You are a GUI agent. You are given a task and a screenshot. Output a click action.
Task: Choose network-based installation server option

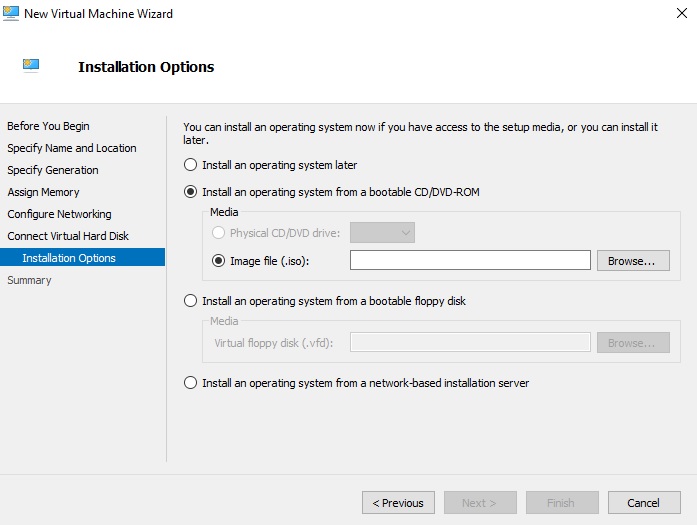click(x=190, y=383)
